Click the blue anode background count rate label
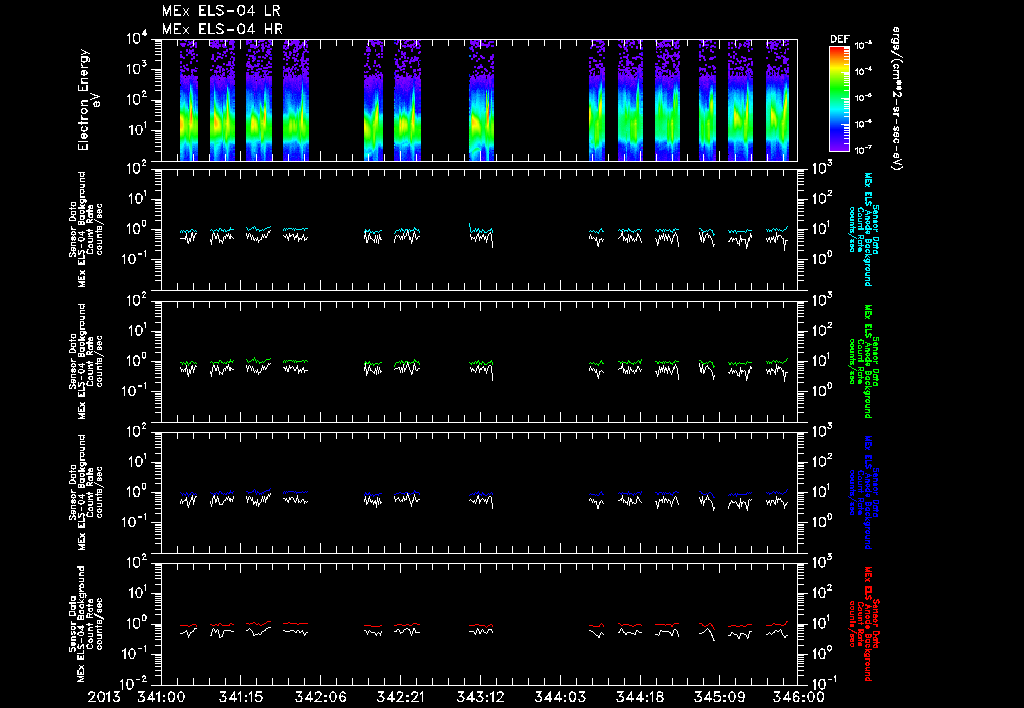This screenshot has width=1024, height=708. 863,492
